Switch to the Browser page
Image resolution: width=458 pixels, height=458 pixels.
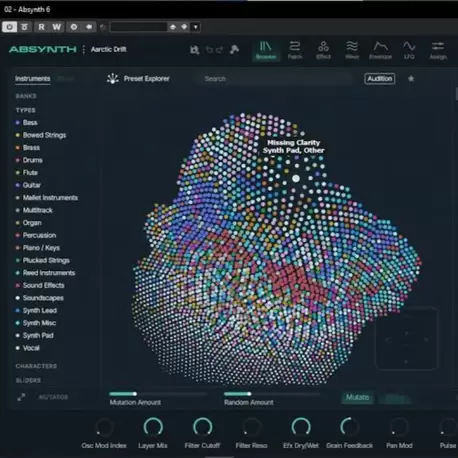pos(266,50)
